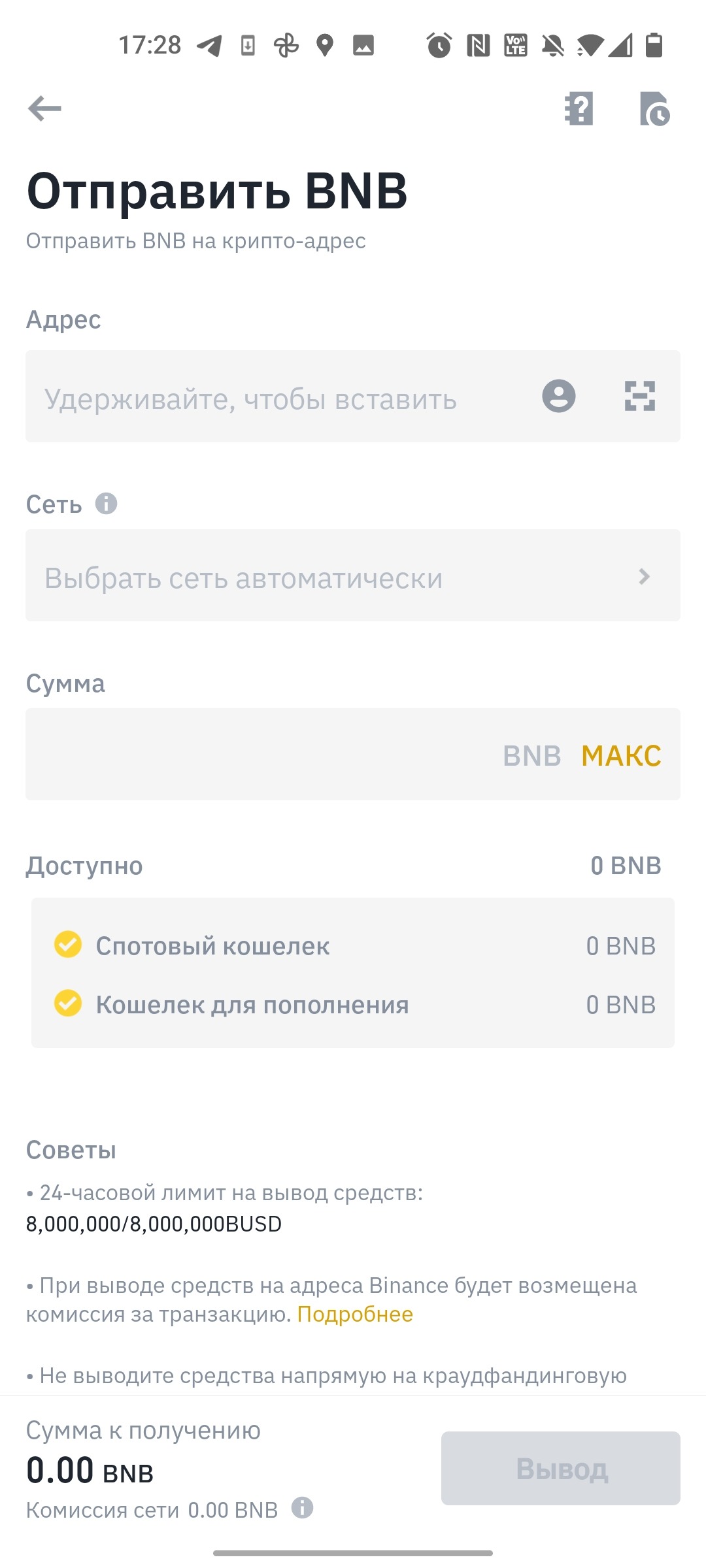This screenshot has height=1568, width=706.
Task: Tap the back arrow icon
Action: 44,108
